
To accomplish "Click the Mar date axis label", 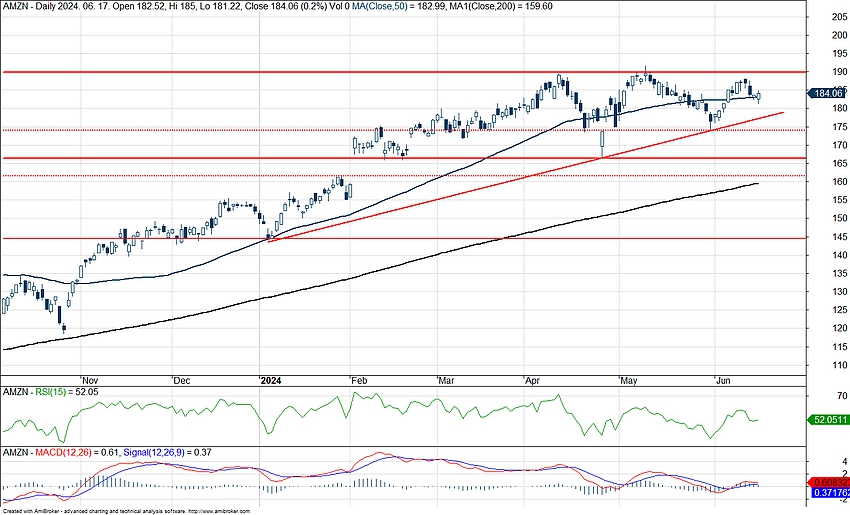I will (446, 381).
